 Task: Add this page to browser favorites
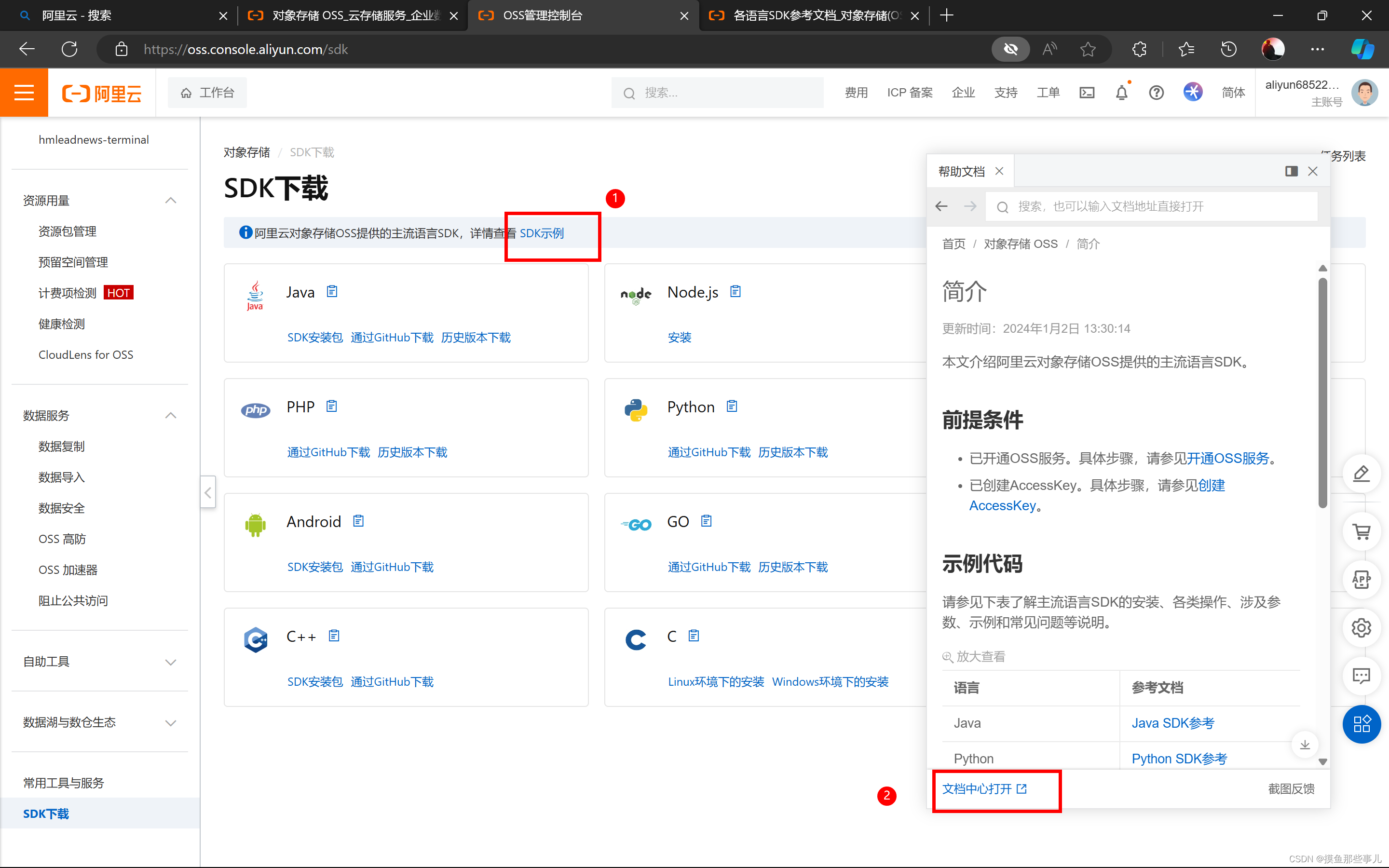(1088, 49)
